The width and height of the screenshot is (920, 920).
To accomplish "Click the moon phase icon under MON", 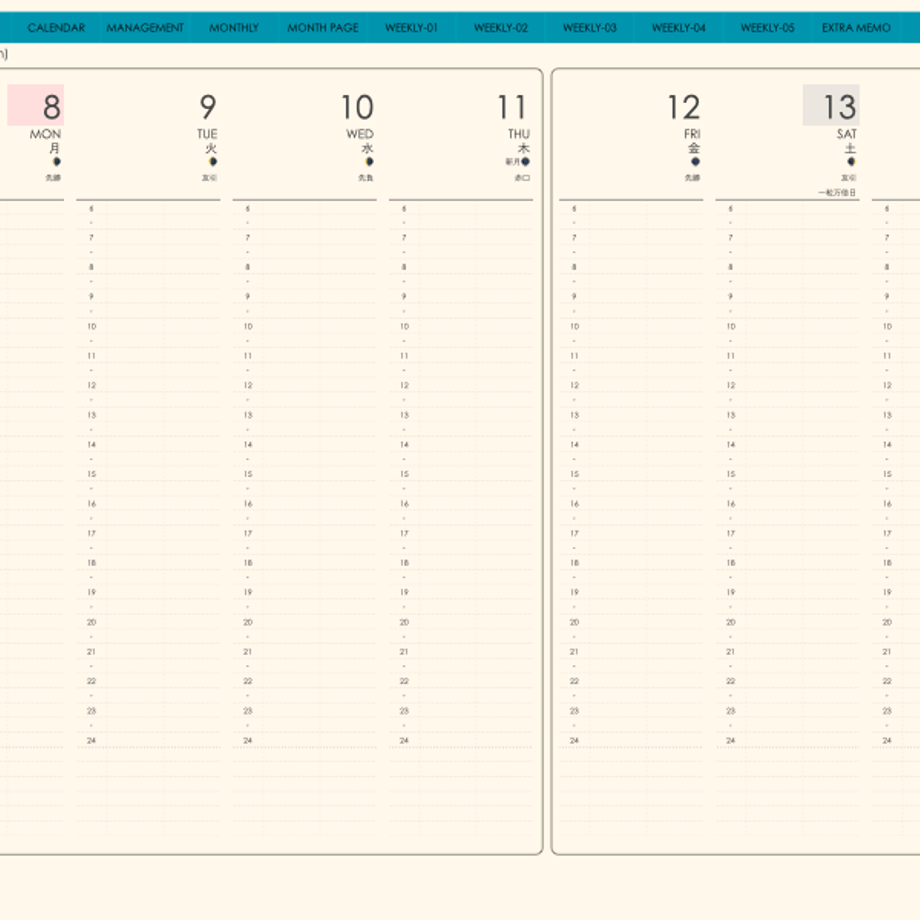I will [x=57, y=161].
